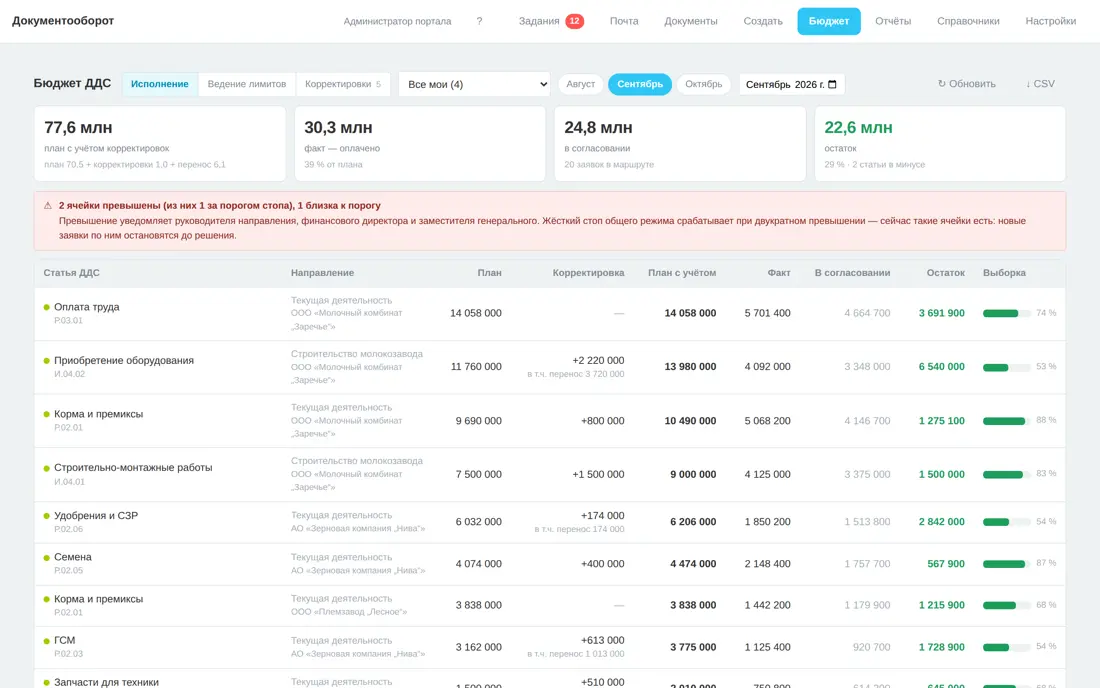Click status dot for Приобретение оборудования
1100x688 pixels.
[46, 360]
